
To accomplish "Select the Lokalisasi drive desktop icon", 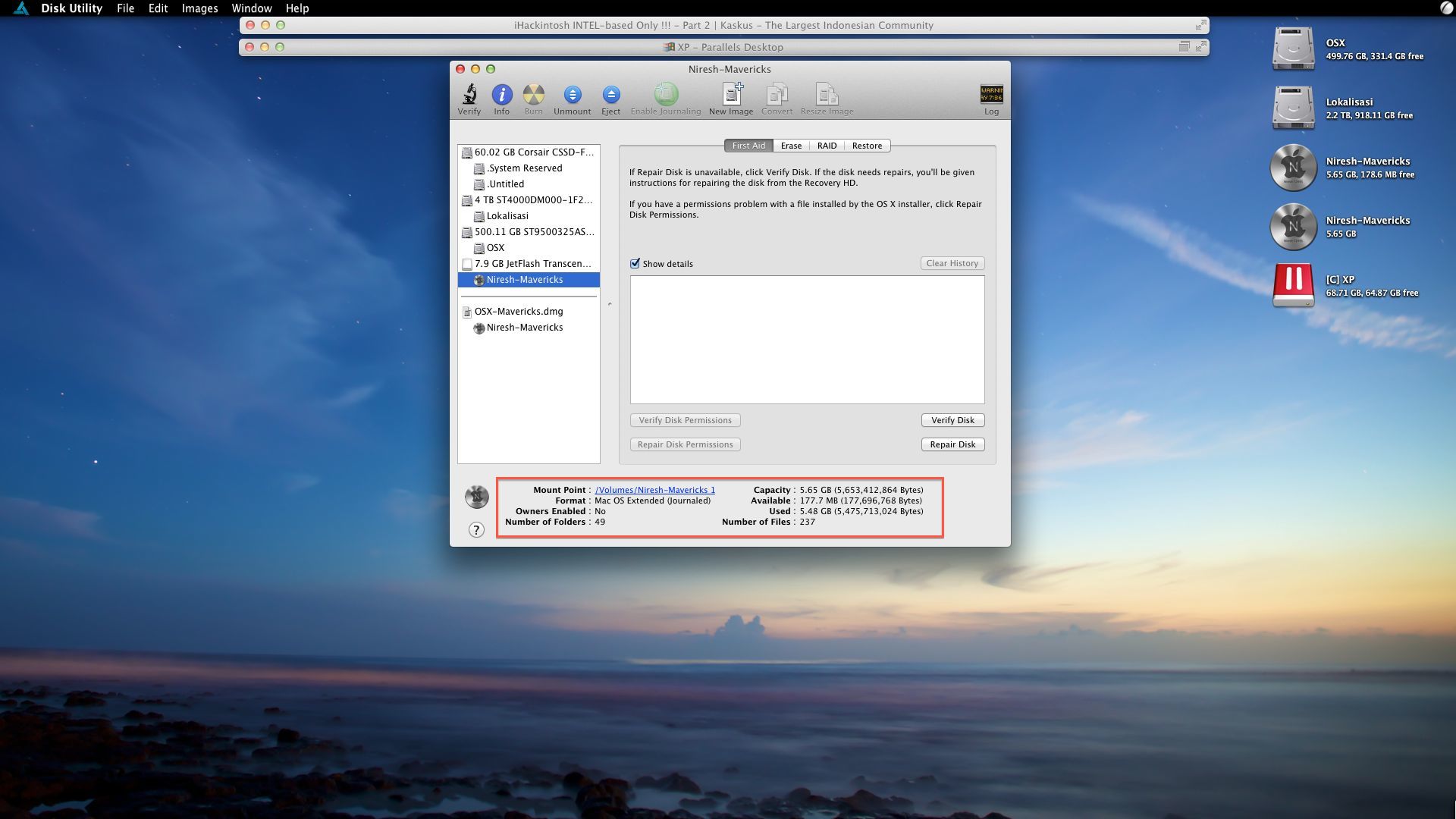I will [1293, 108].
